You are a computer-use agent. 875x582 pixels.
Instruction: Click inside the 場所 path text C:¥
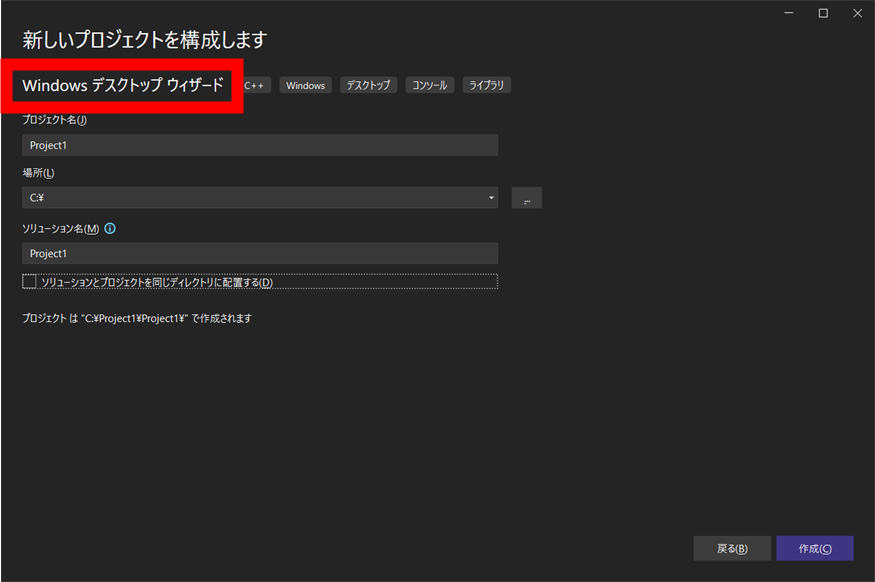(x=37, y=198)
